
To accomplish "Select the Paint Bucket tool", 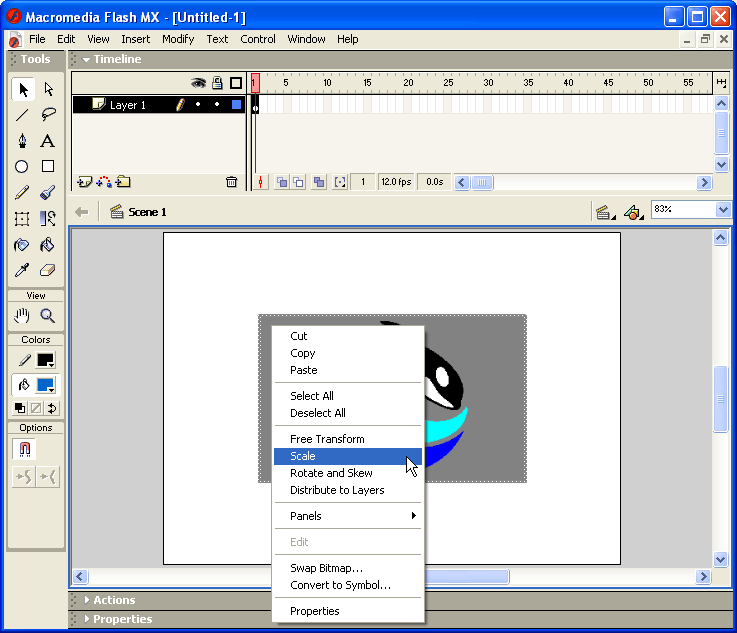I will click(47, 245).
